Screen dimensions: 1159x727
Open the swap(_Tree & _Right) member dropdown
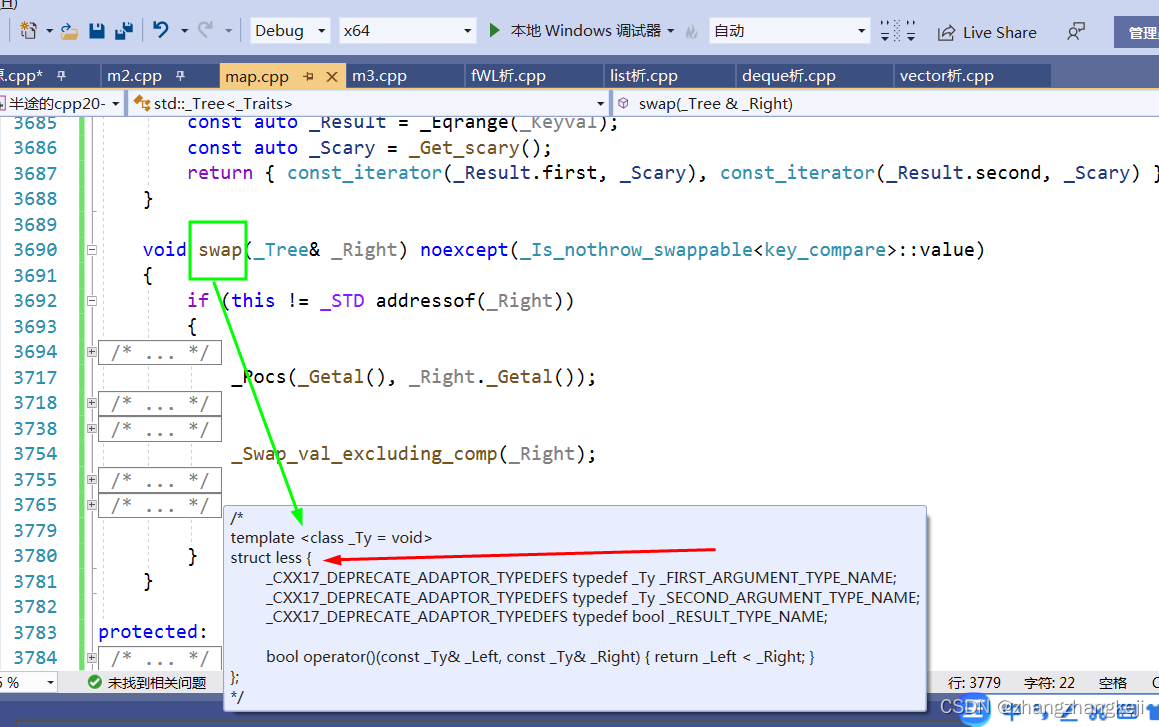point(886,103)
